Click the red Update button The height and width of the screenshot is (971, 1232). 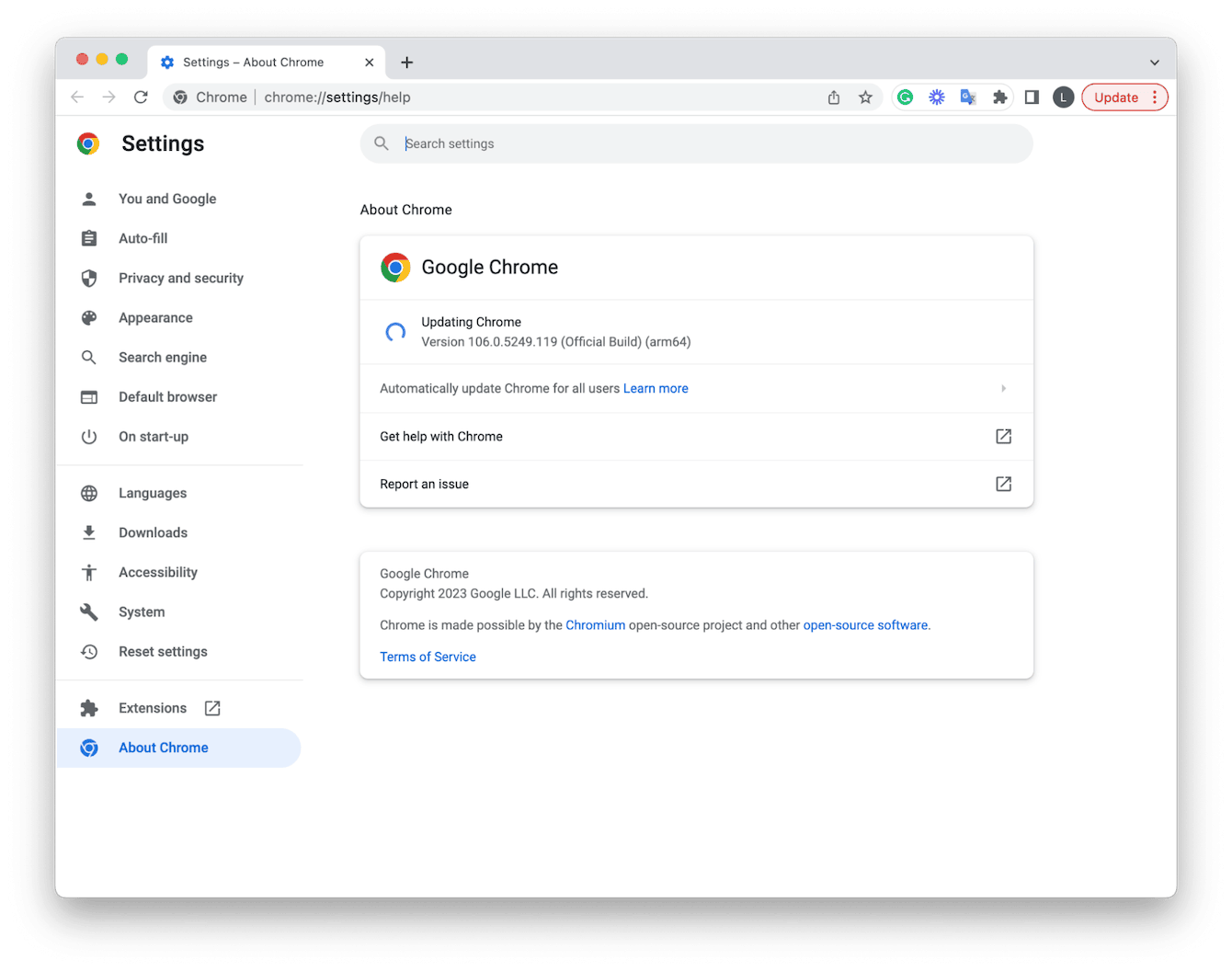(x=1115, y=97)
